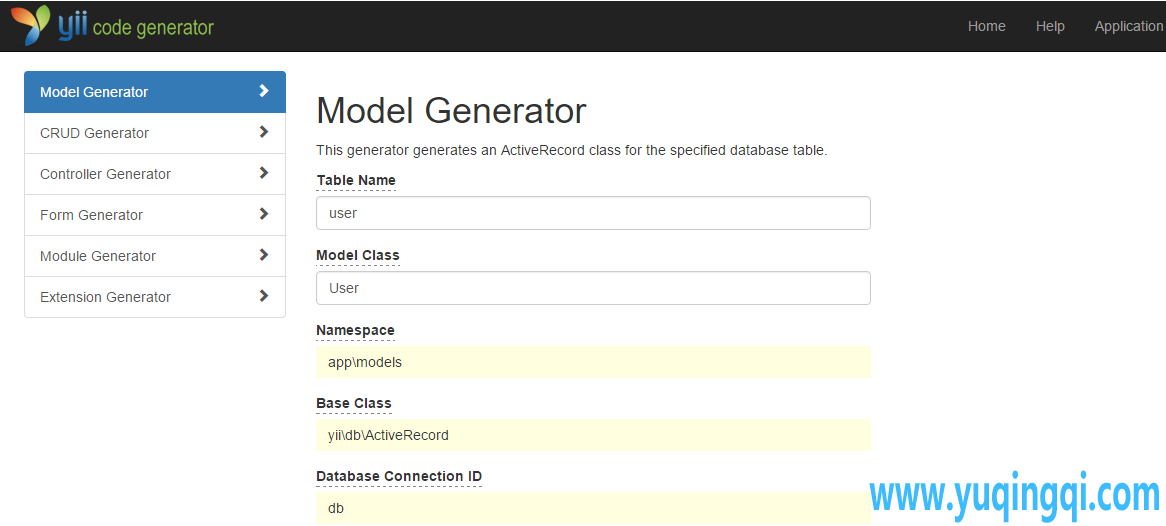Open Extension Generator from the sidebar list
This screenshot has height=526, width=1166.
click(105, 297)
